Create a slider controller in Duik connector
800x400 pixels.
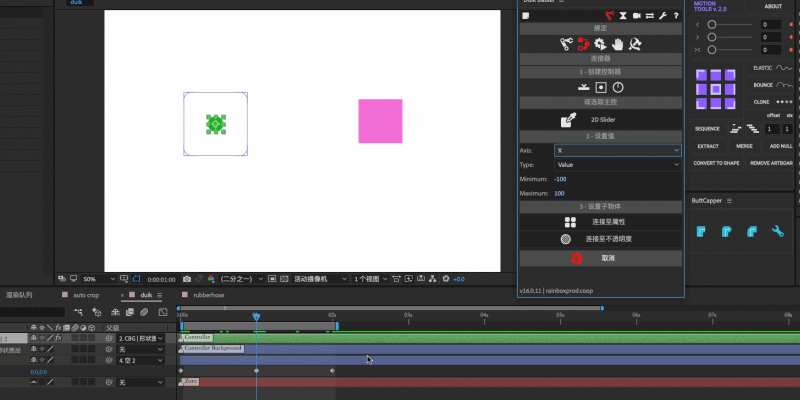tap(584, 88)
